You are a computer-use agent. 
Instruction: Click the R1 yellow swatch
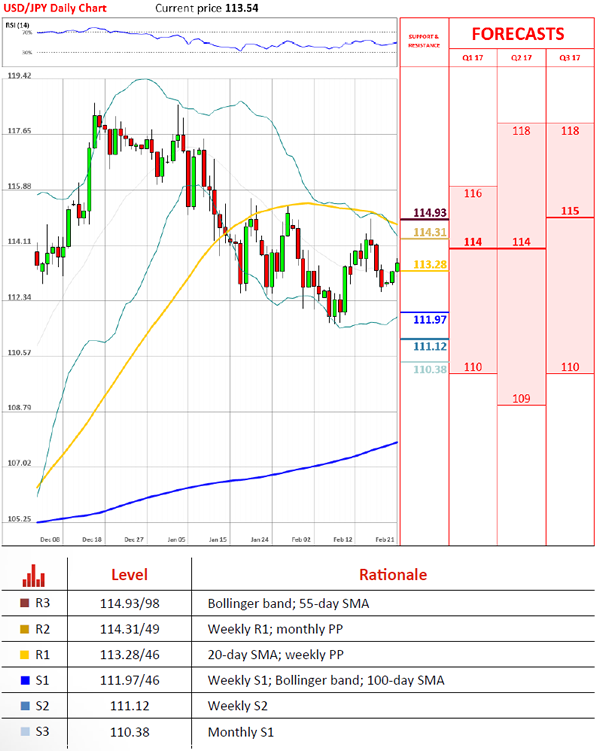25,655
